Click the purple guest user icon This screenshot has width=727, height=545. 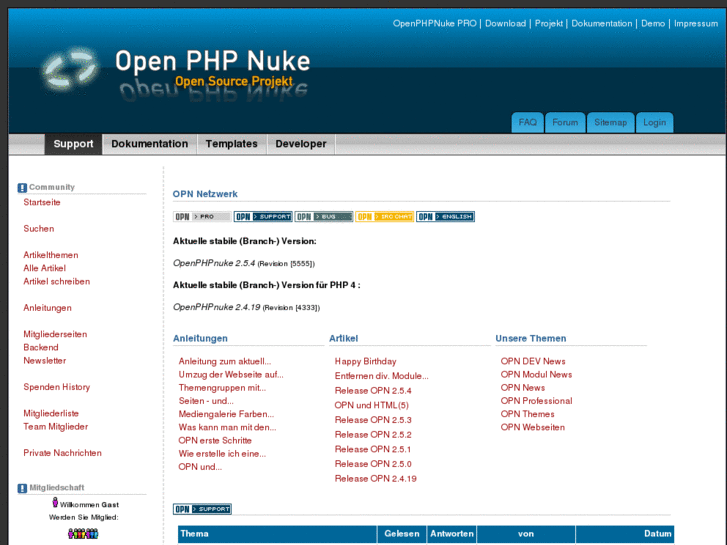point(54,505)
